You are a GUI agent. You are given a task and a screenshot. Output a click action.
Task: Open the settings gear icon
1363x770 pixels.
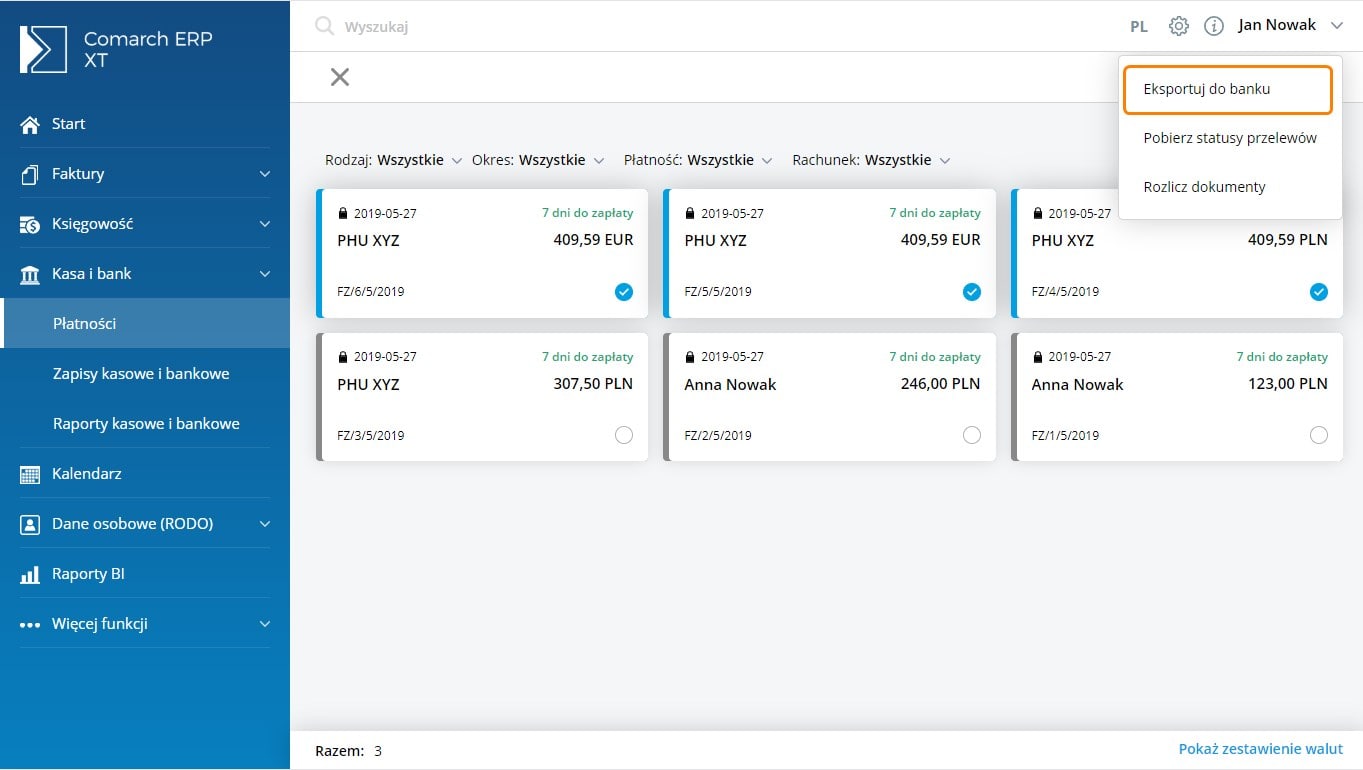pos(1179,26)
